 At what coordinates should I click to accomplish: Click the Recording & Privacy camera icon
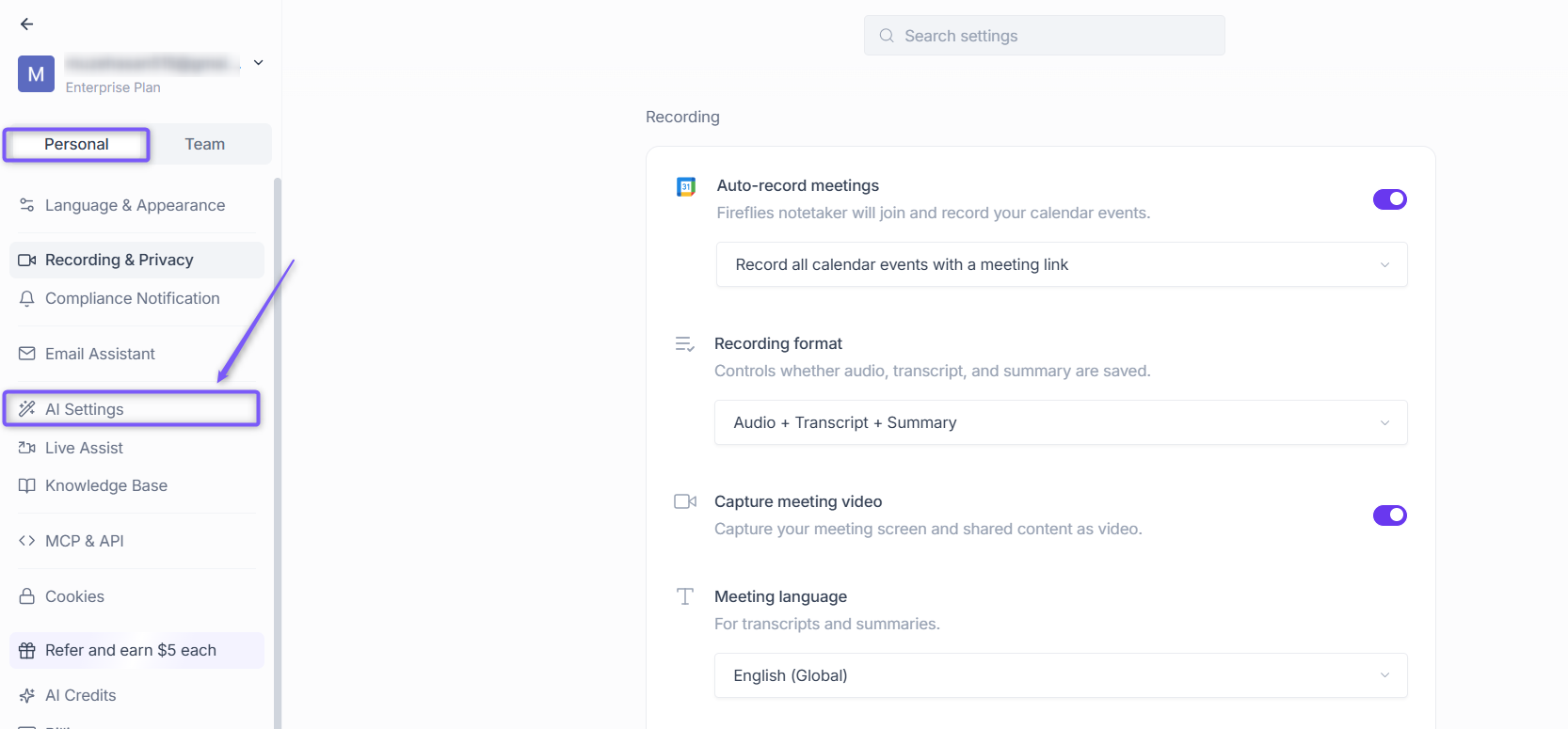pos(26,260)
